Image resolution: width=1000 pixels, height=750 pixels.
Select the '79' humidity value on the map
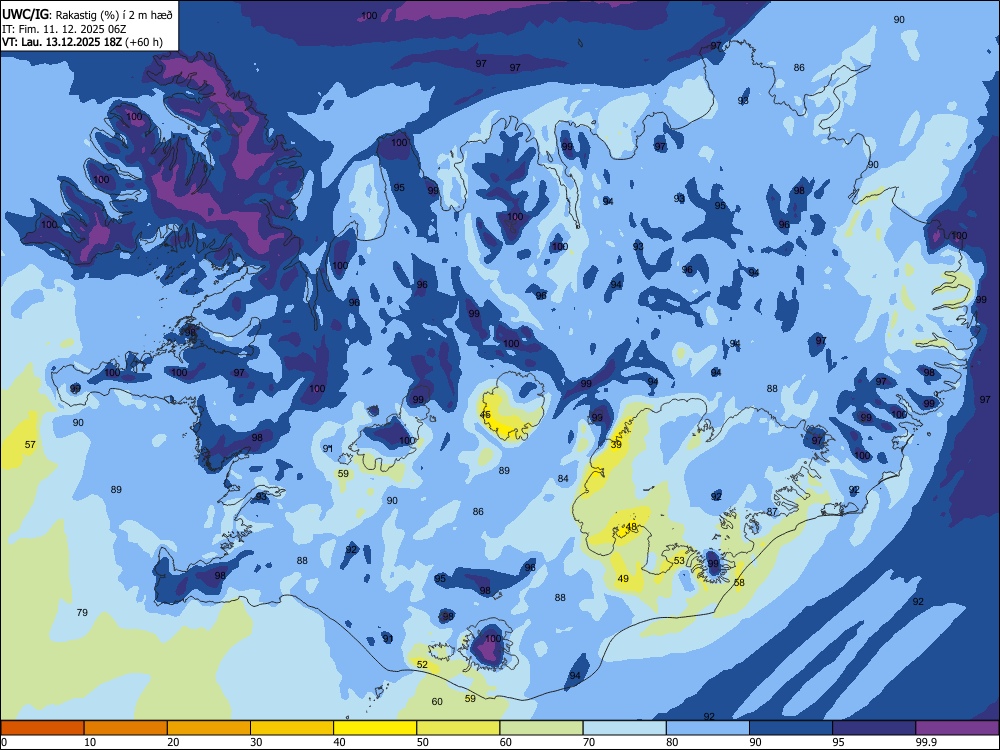click(82, 613)
